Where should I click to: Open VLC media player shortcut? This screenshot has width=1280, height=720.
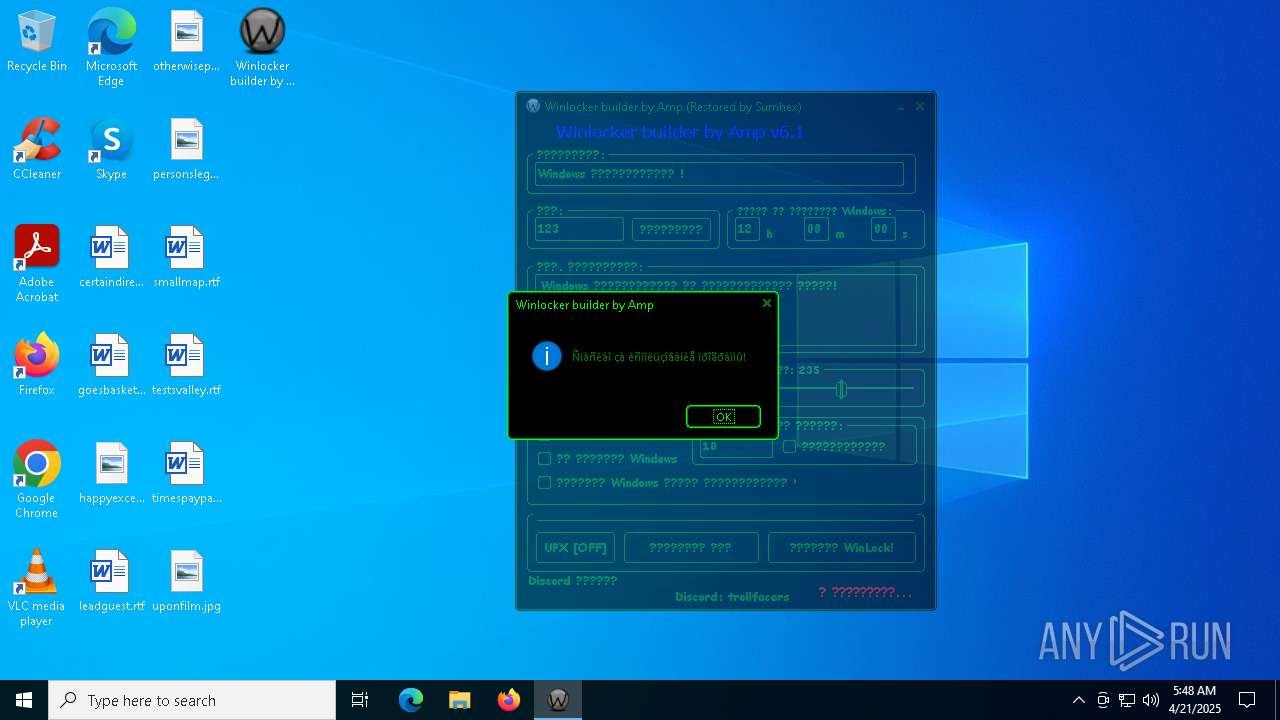[37, 587]
